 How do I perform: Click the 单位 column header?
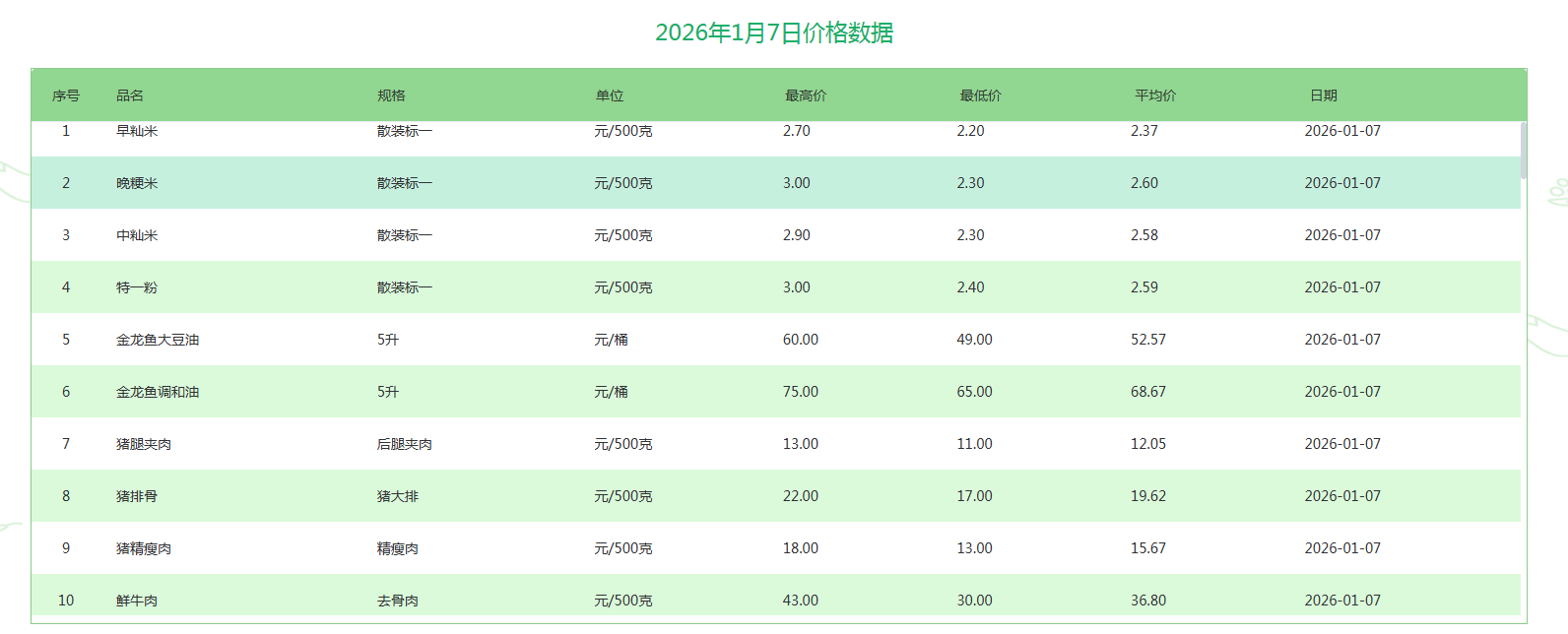(x=610, y=95)
